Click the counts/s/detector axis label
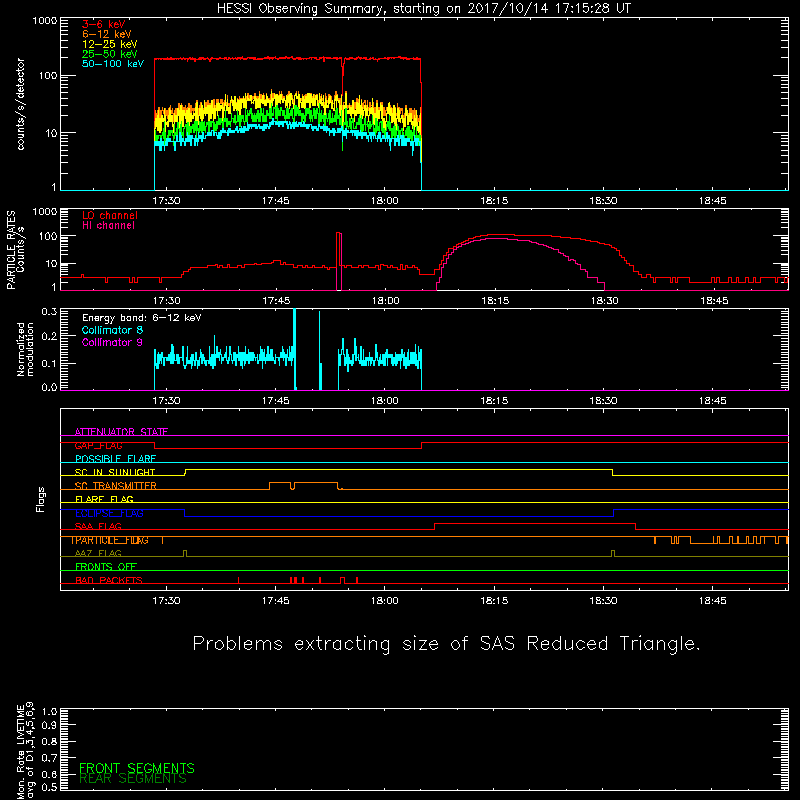 (x=21, y=104)
